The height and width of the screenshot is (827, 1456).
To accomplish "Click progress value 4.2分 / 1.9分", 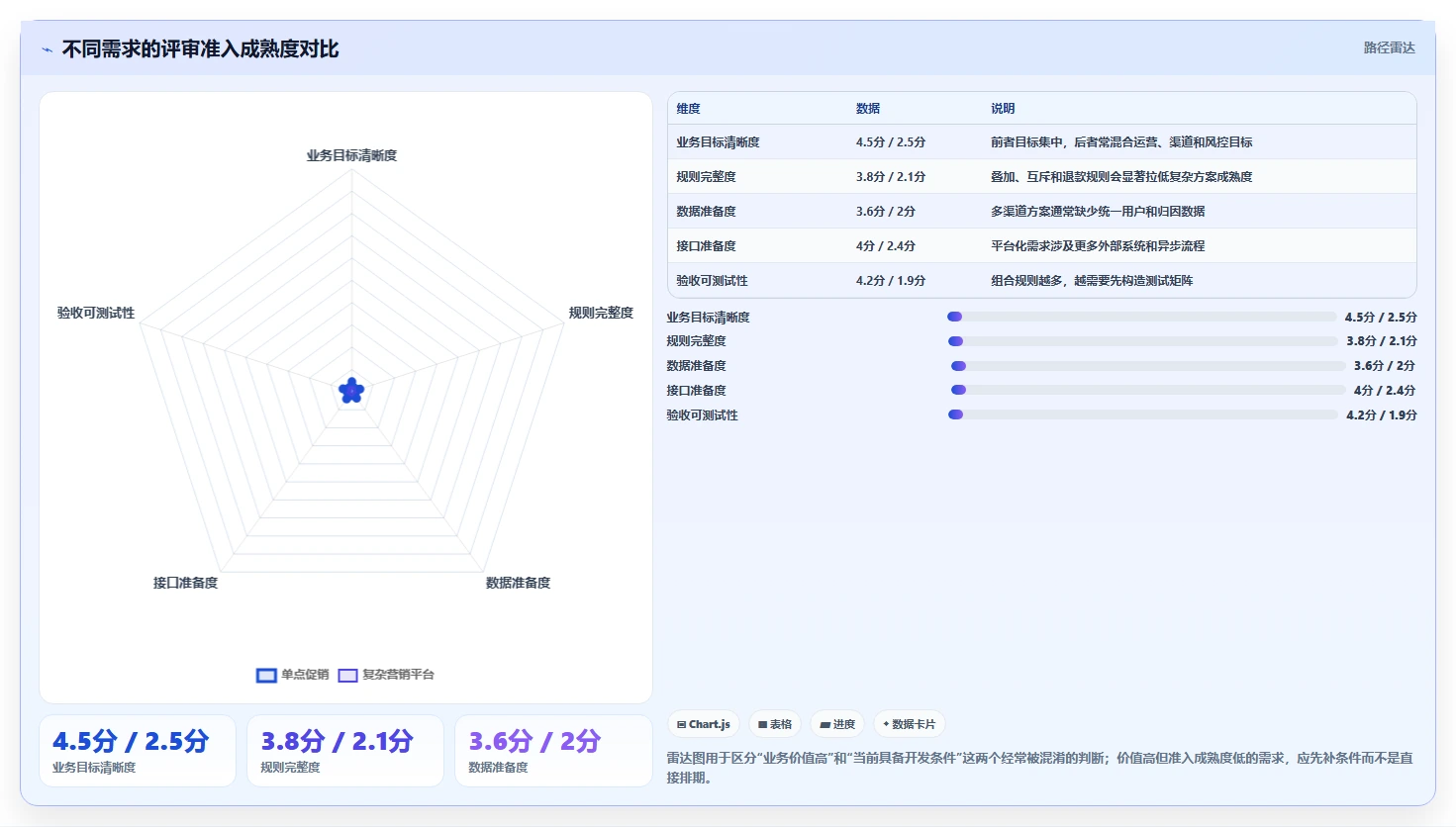I will tap(1382, 415).
